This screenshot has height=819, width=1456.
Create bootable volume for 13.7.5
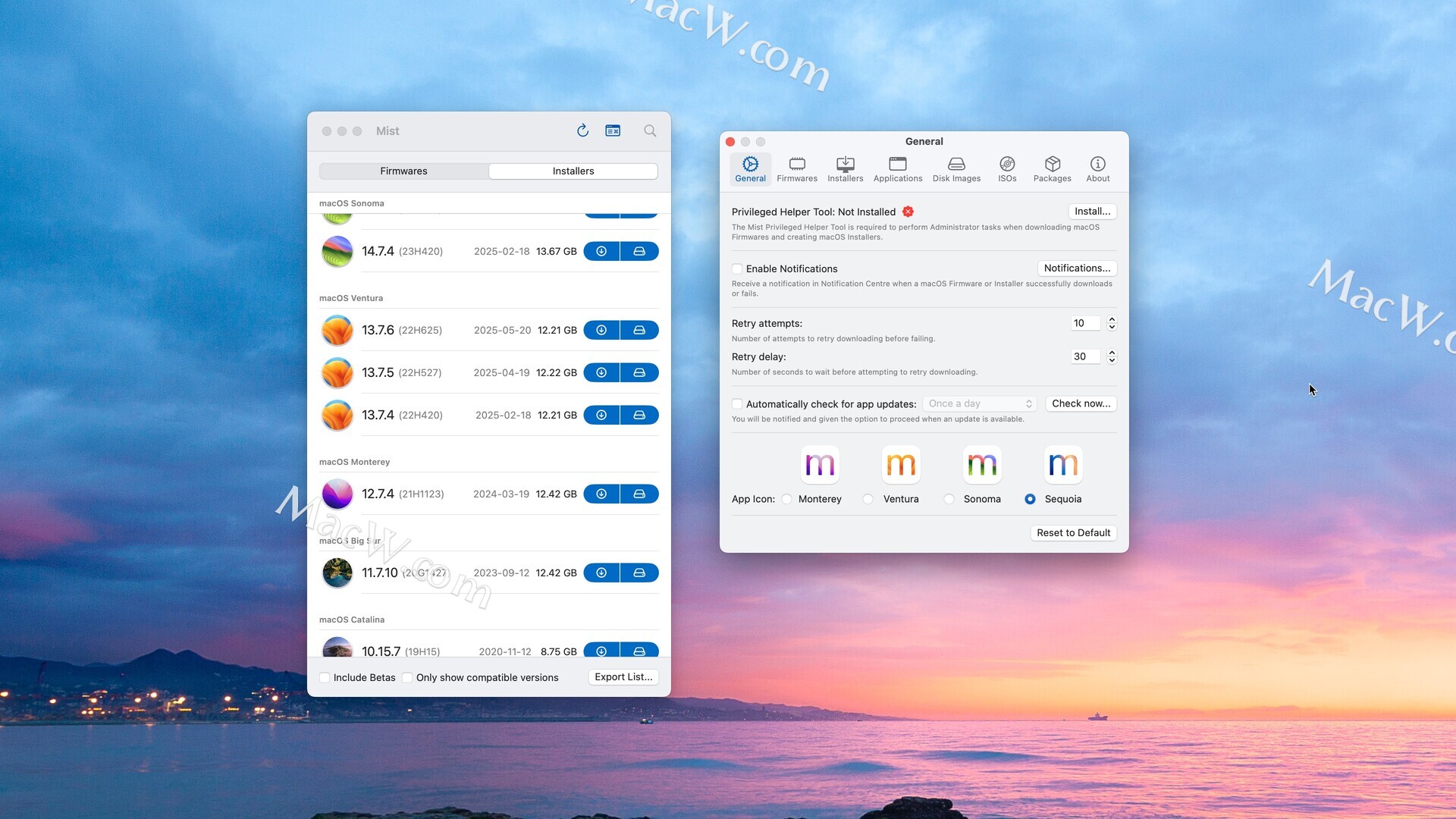pyautogui.click(x=639, y=372)
